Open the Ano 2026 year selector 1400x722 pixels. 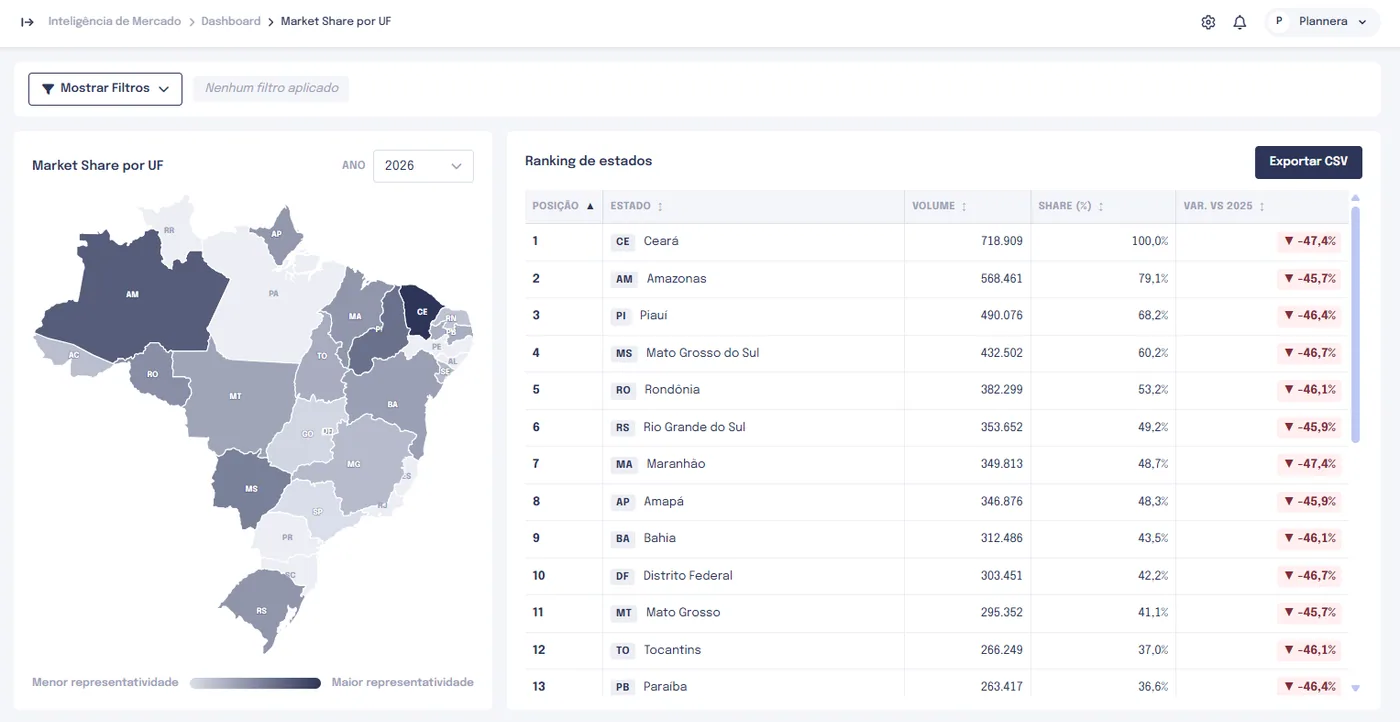pyautogui.click(x=423, y=166)
